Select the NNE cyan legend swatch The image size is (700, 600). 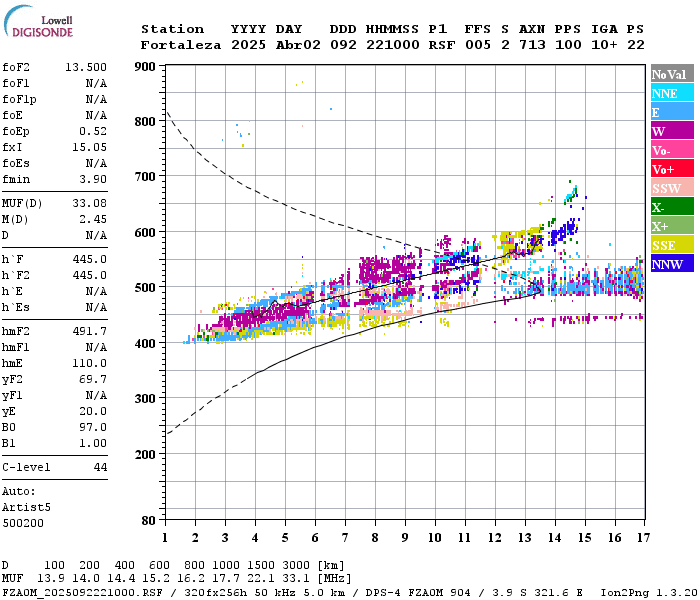pyautogui.click(x=672, y=93)
